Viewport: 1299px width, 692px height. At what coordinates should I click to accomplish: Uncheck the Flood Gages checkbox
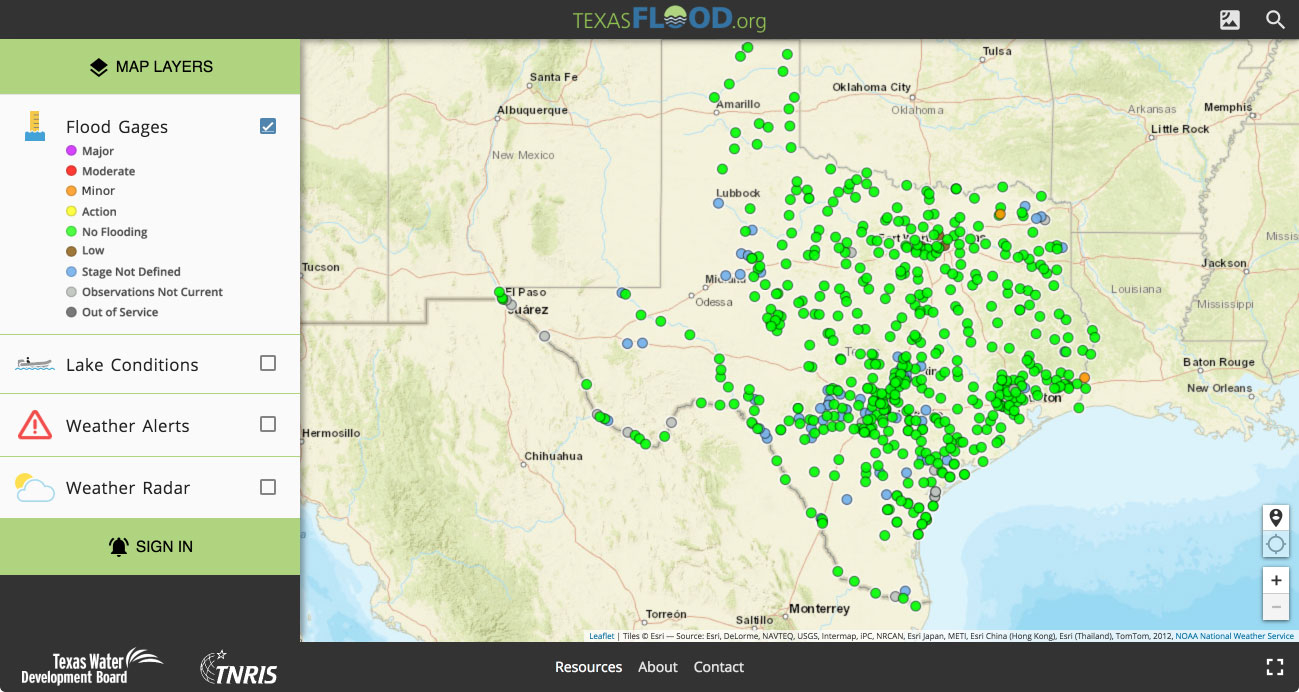point(268,126)
